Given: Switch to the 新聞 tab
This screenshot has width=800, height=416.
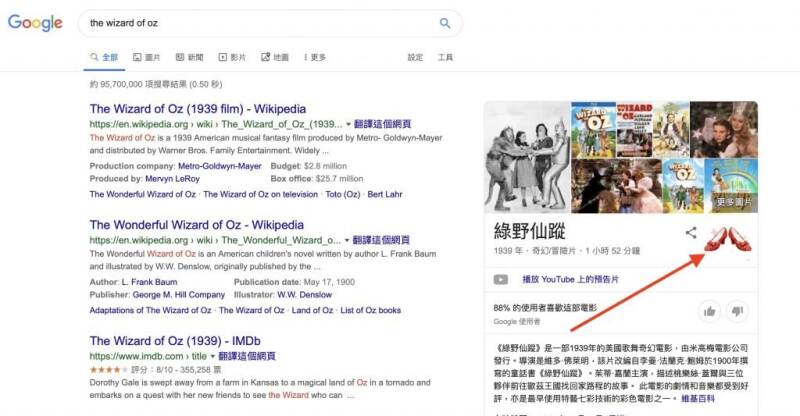Looking at the screenshot, I should click(189, 57).
